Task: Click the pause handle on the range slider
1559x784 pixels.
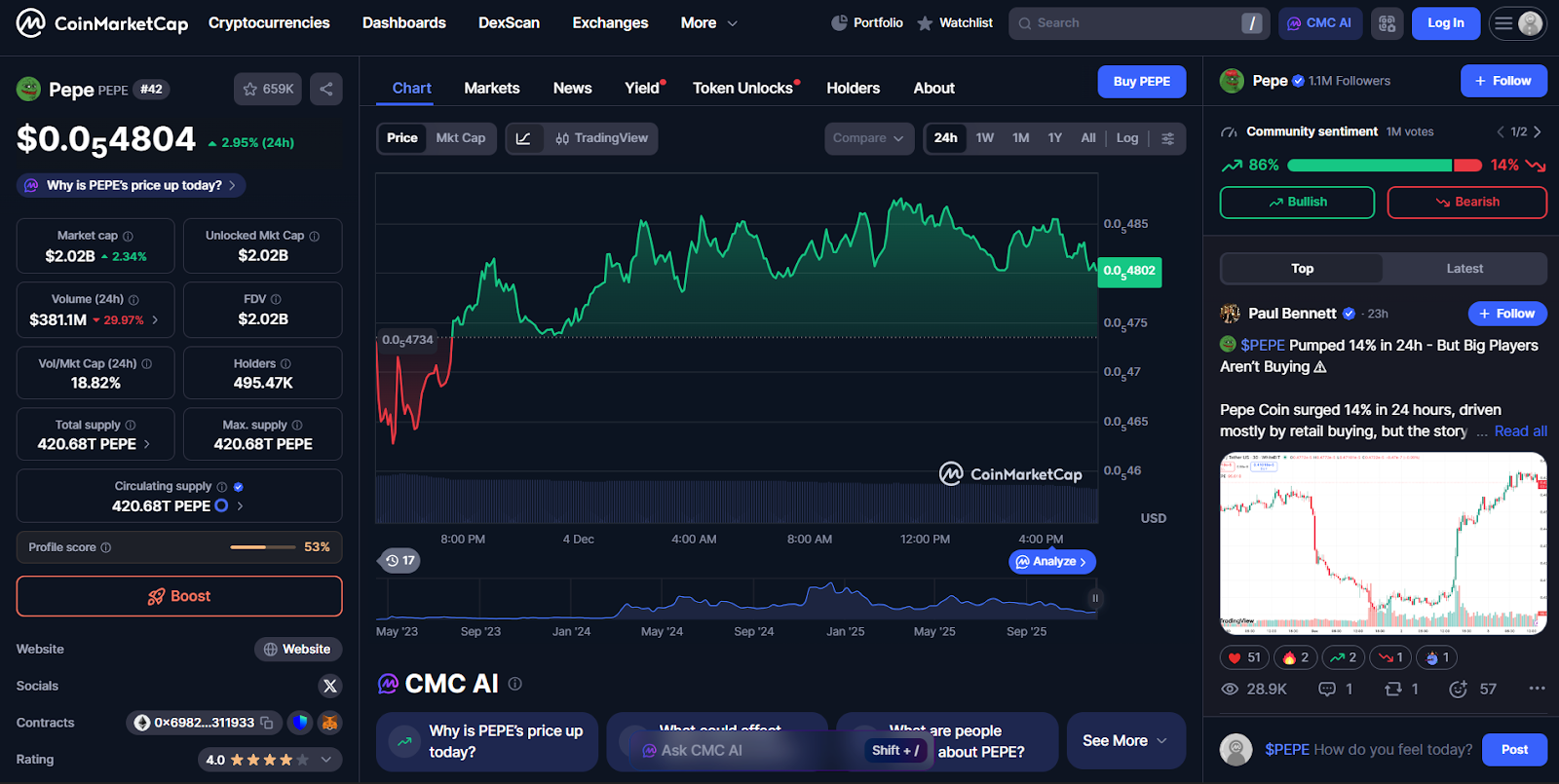Action: coord(1095,598)
